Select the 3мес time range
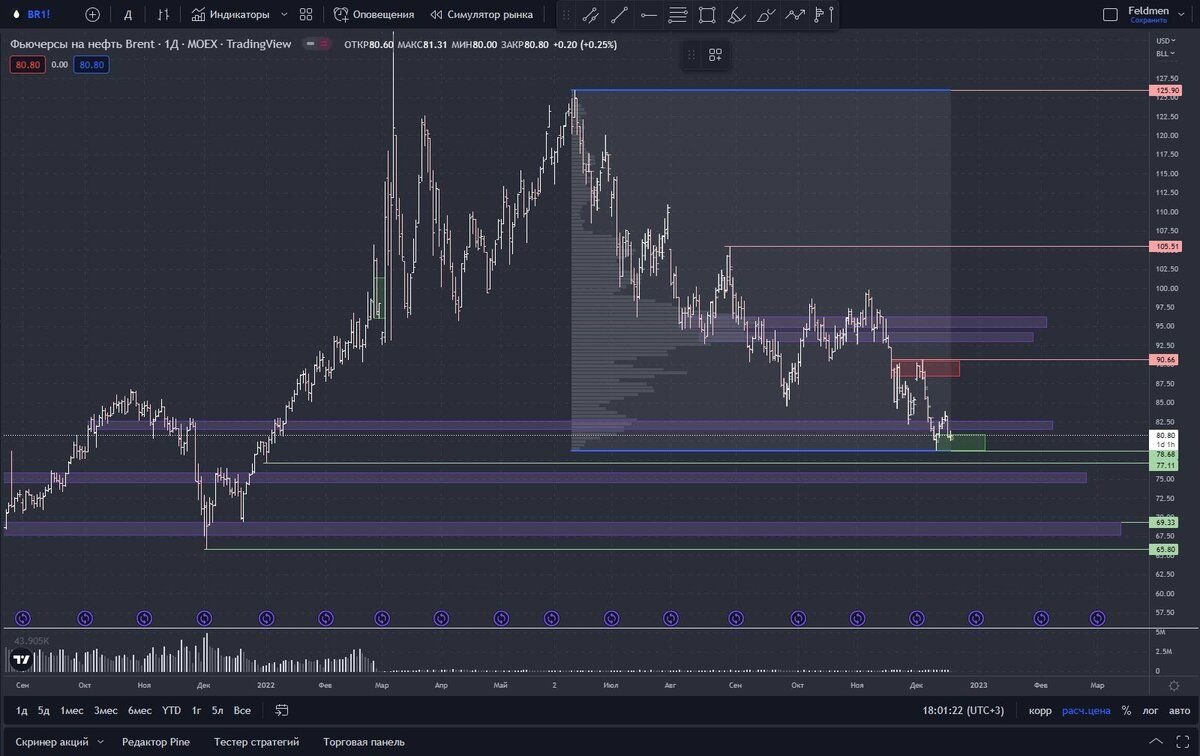 pyautogui.click(x=105, y=711)
